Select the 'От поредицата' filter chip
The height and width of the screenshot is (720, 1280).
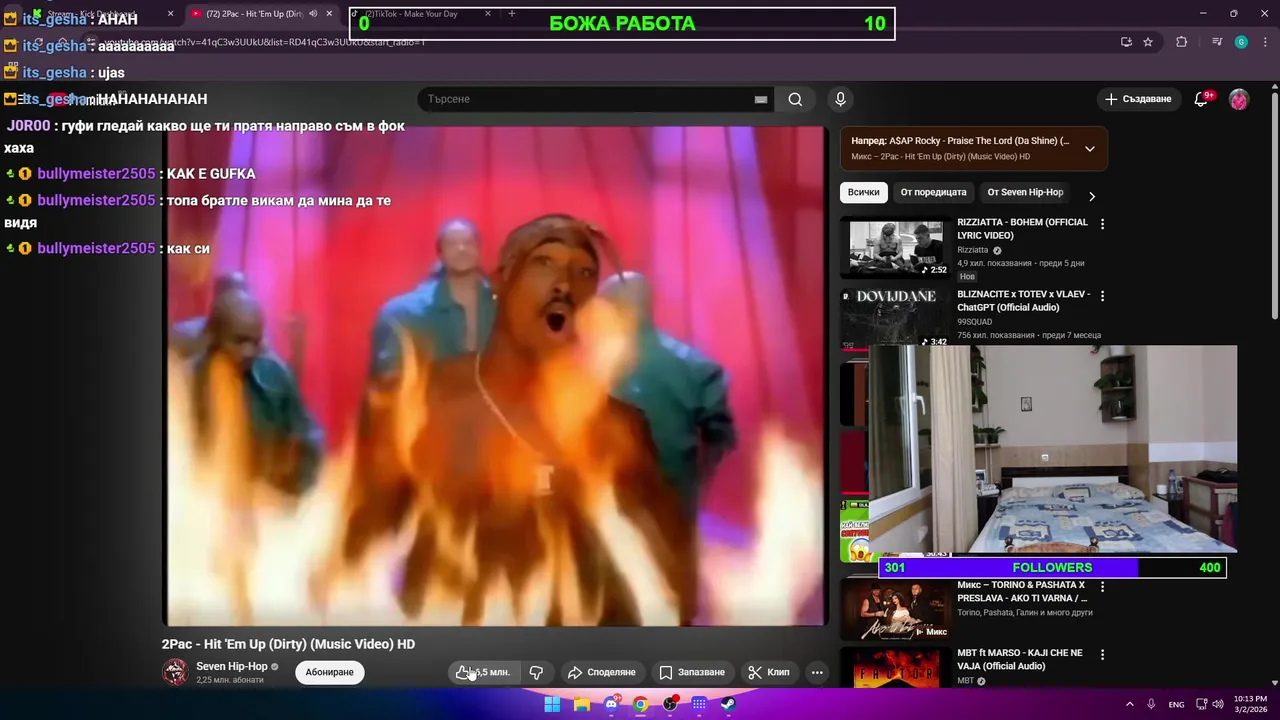pos(933,192)
